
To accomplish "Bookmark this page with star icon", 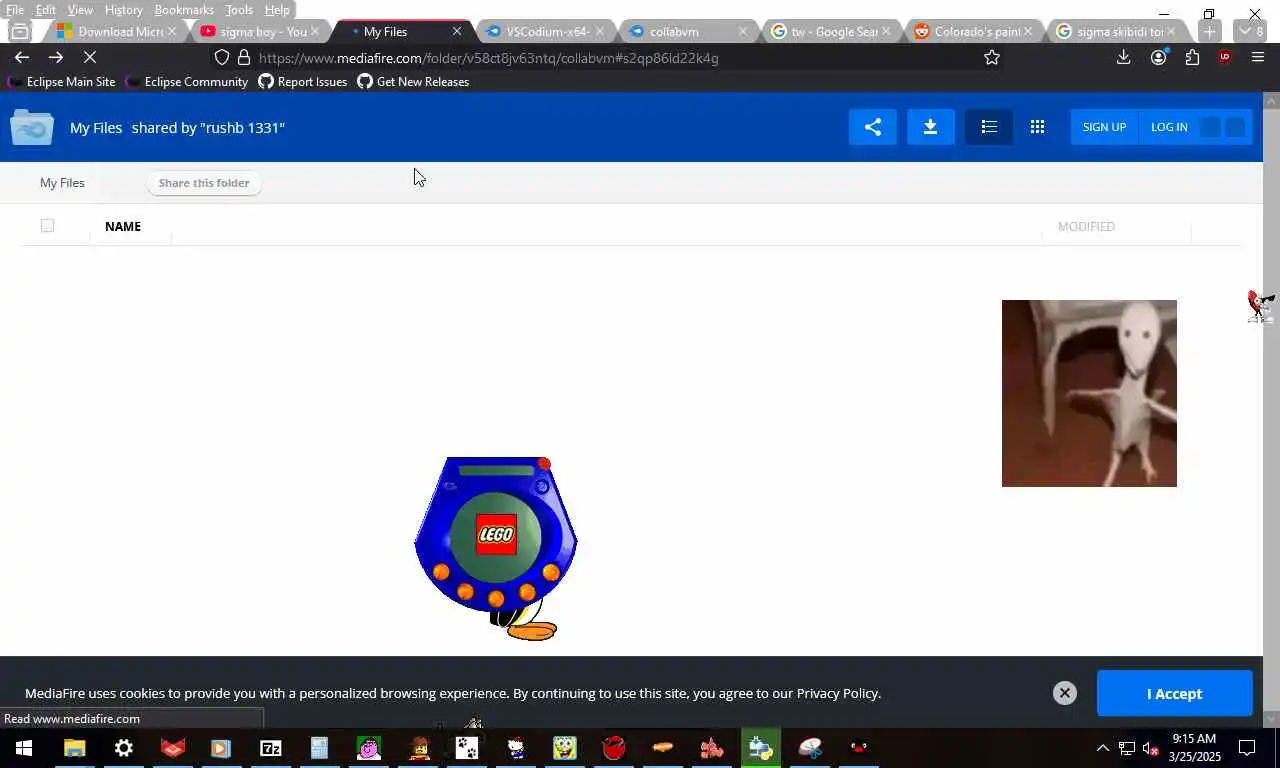I will (992, 58).
